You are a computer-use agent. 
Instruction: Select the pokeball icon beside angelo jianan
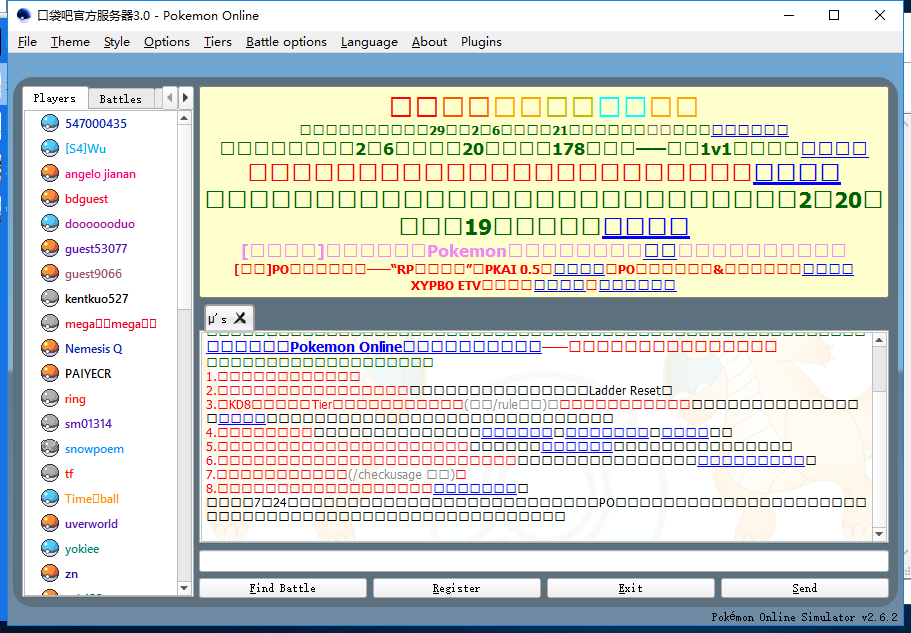coord(50,173)
